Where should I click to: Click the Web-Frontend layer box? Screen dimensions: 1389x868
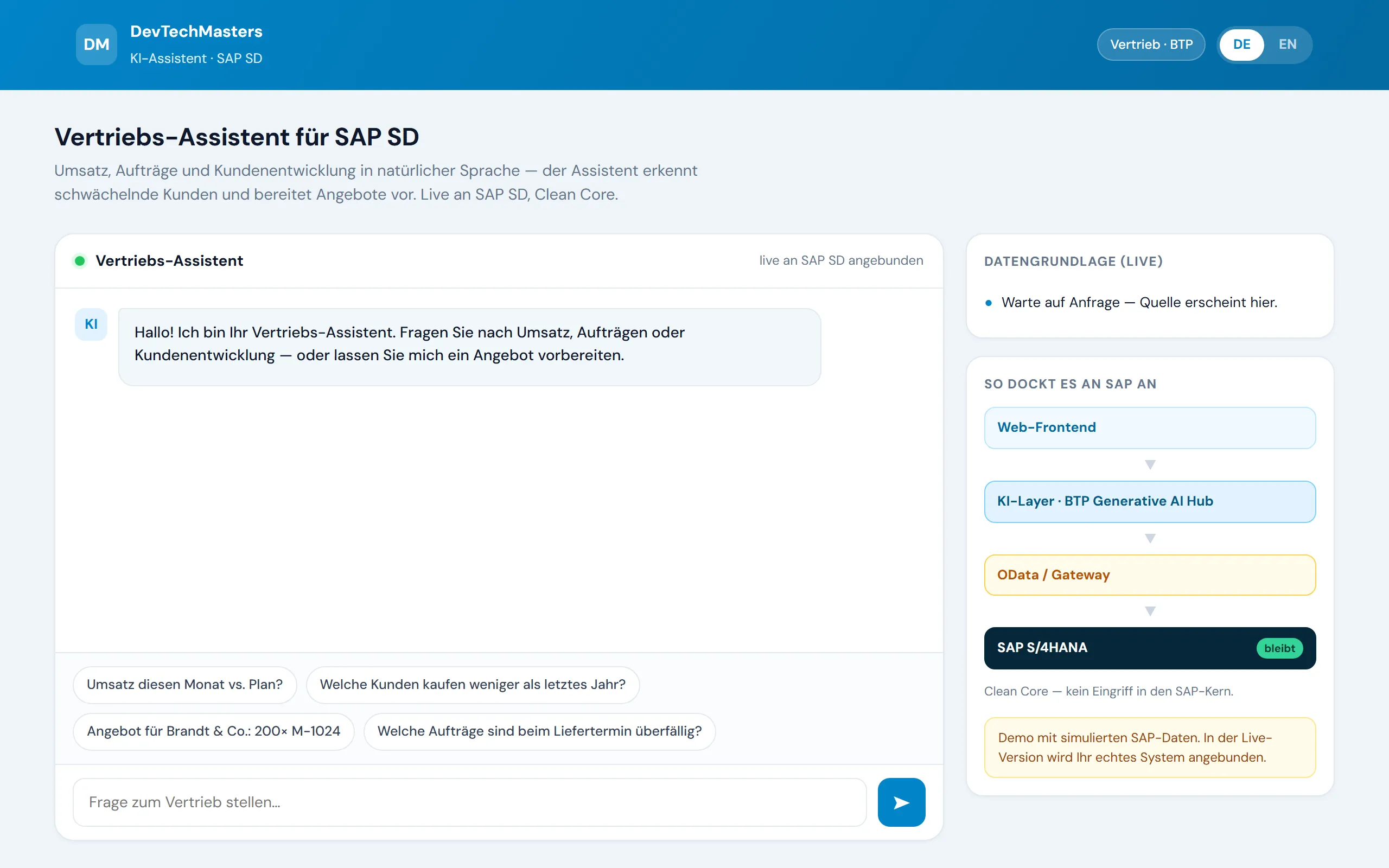click(x=1150, y=427)
